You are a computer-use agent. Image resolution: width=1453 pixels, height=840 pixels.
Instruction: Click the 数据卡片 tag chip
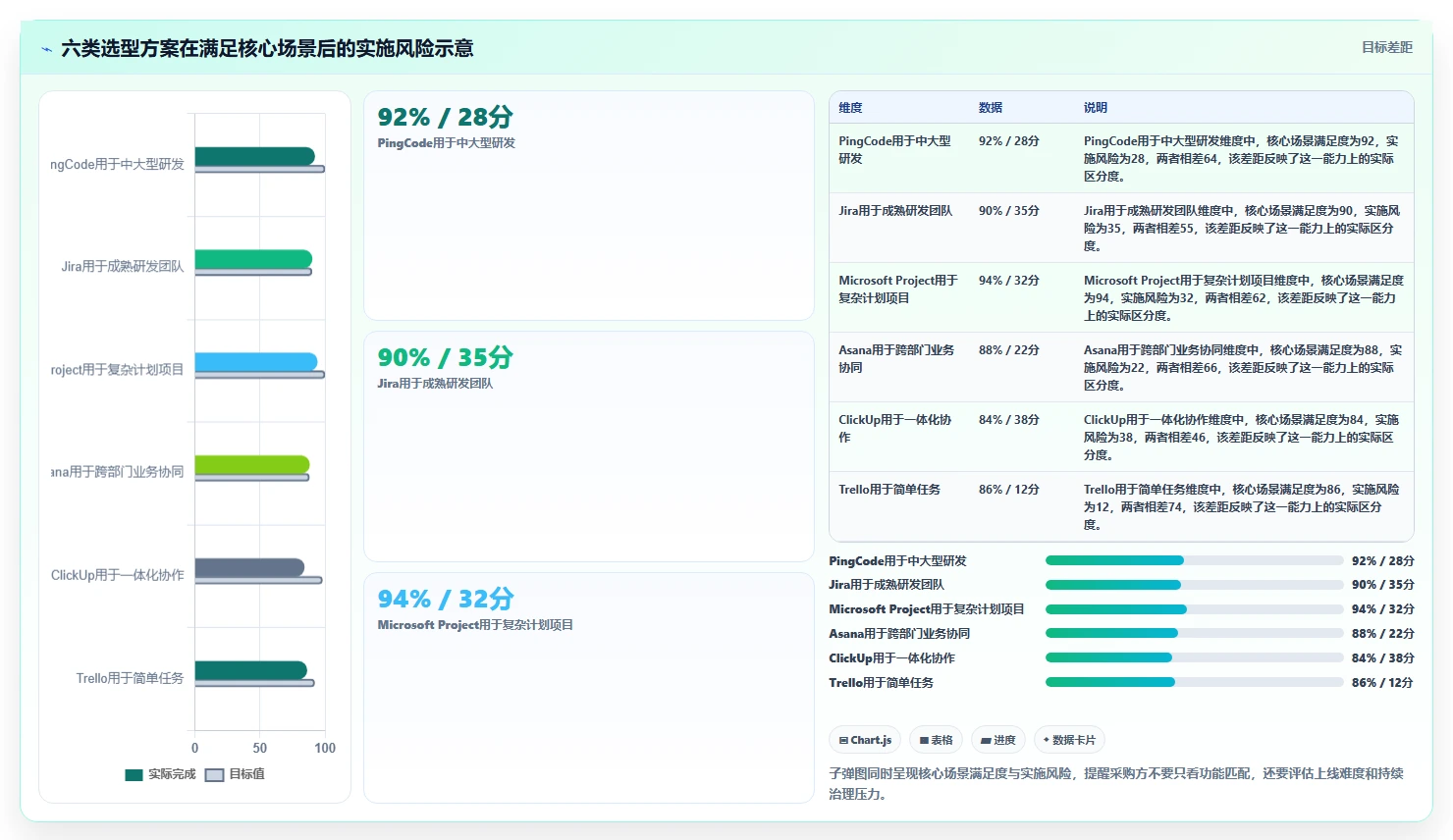click(x=1069, y=740)
